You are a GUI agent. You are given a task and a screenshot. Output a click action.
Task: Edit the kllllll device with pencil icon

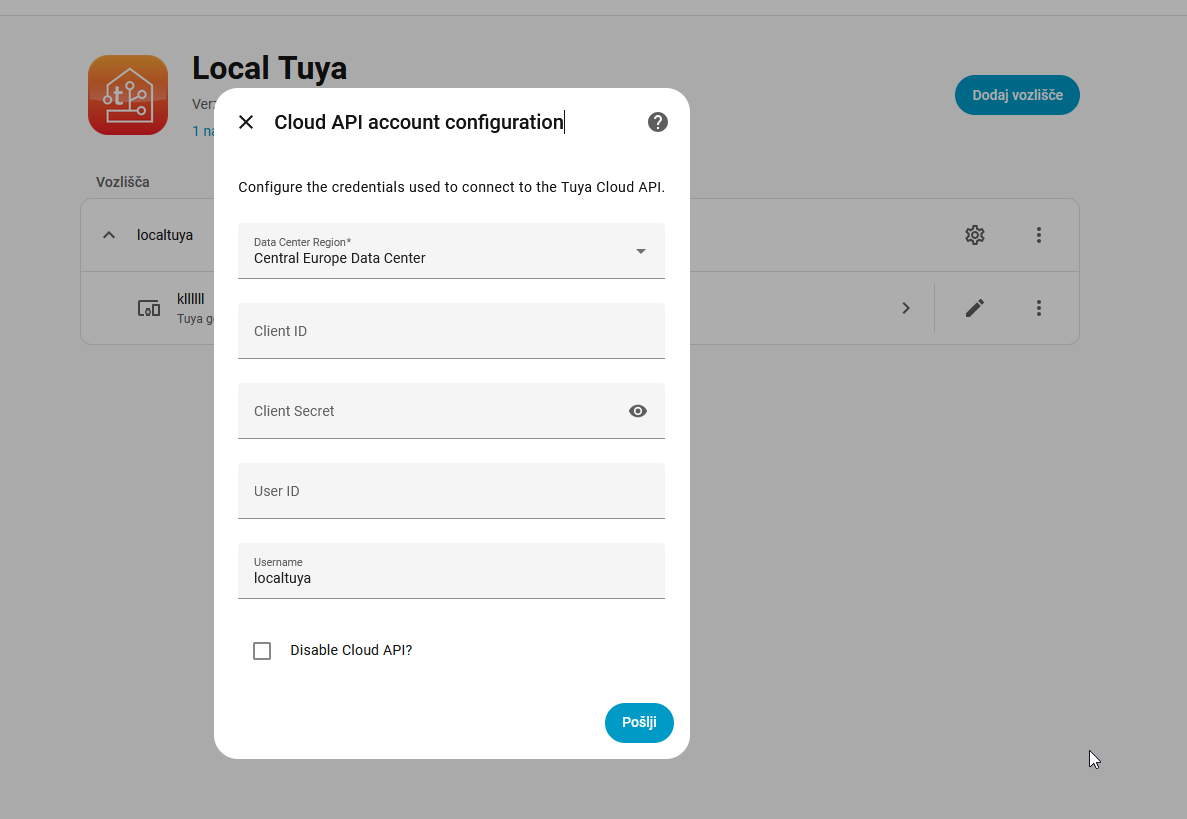[x=974, y=308]
